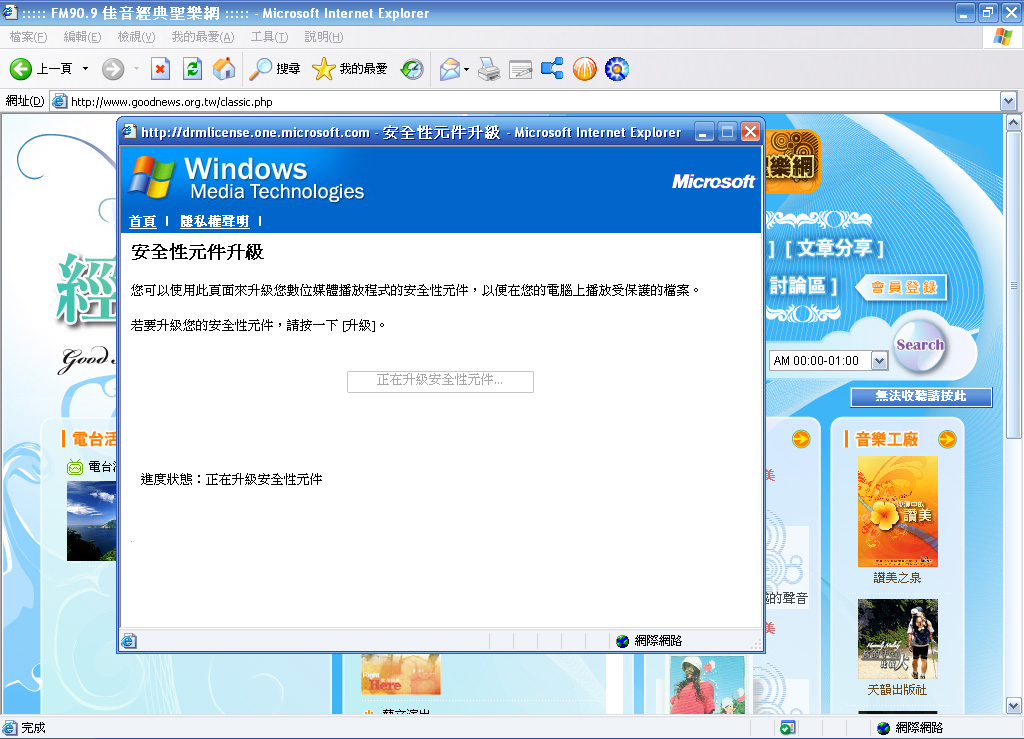The image size is (1024, 739).
Task: Click the Print icon in toolbar
Action: point(488,69)
